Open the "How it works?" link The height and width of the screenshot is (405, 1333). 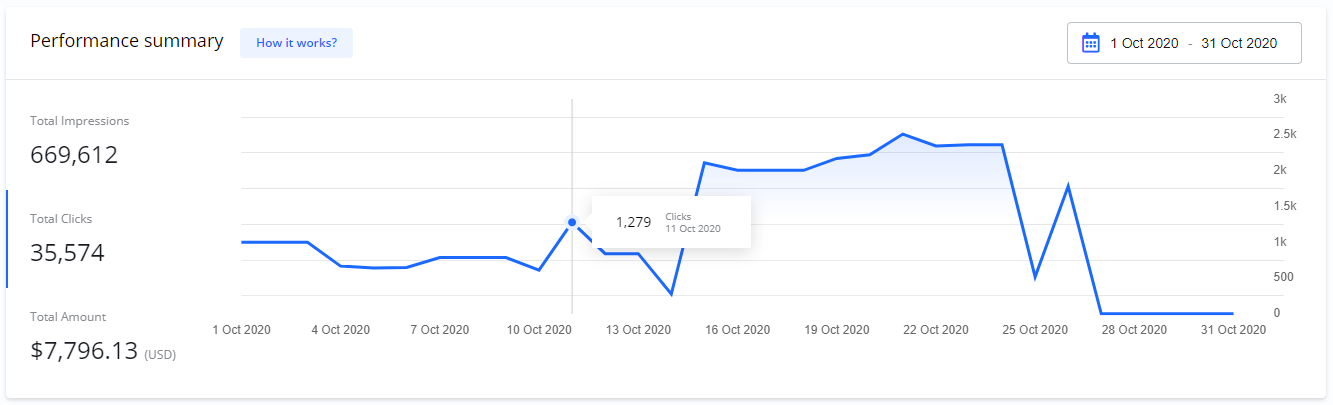tap(296, 43)
